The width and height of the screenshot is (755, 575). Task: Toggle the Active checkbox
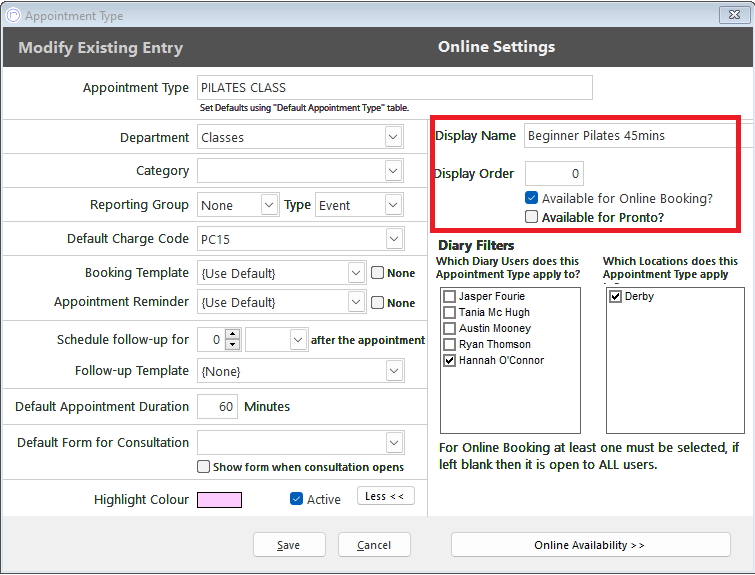coord(297,499)
